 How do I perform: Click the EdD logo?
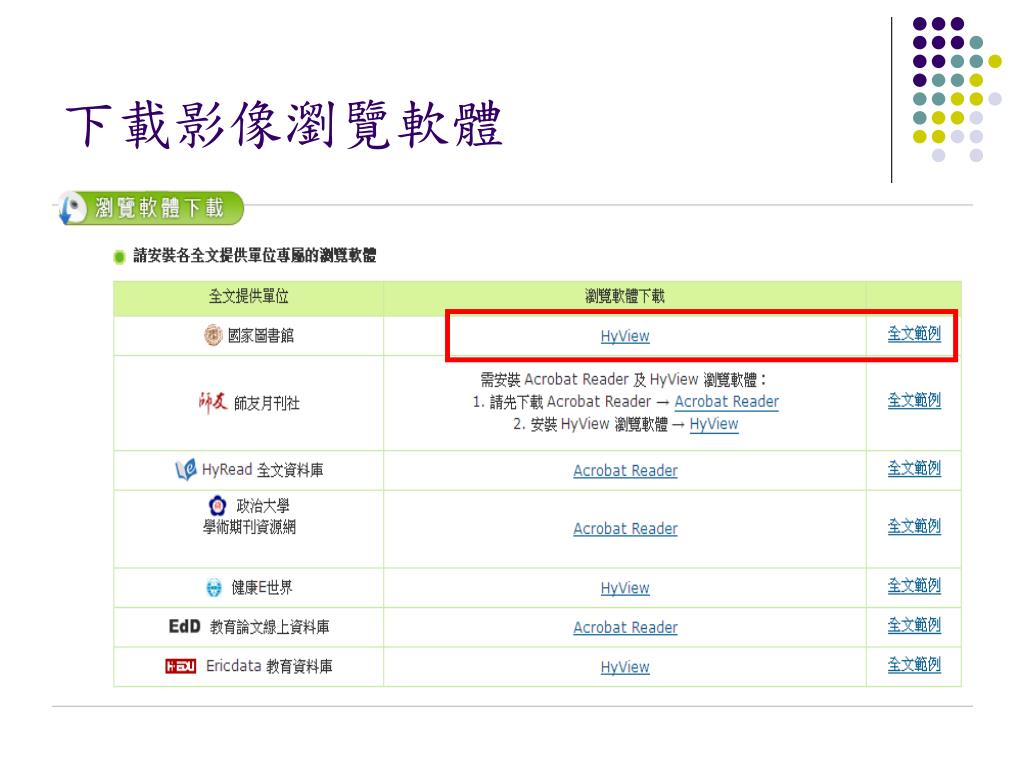tap(184, 627)
